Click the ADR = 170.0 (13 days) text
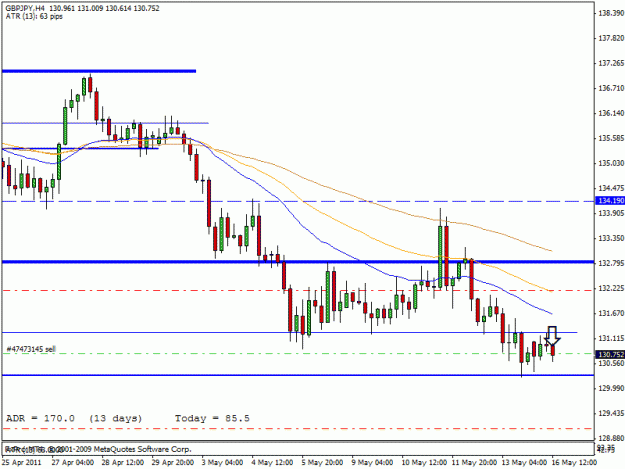This screenshot has width=625, height=469. pos(74,418)
